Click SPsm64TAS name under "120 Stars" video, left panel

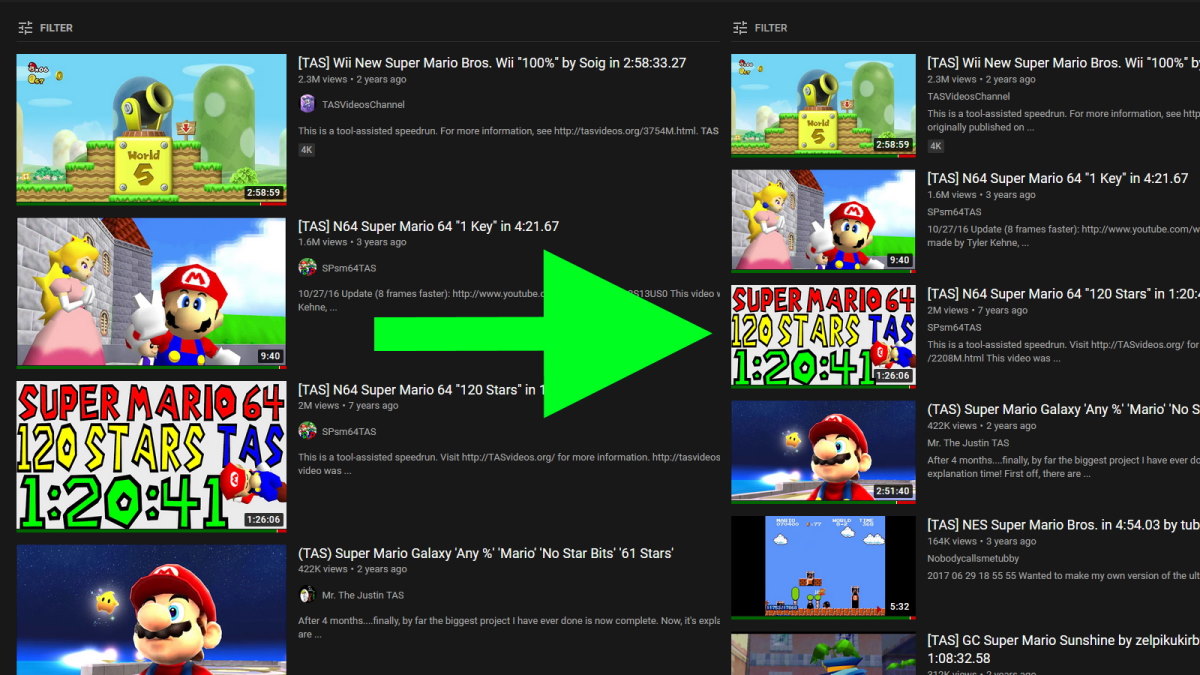click(349, 431)
